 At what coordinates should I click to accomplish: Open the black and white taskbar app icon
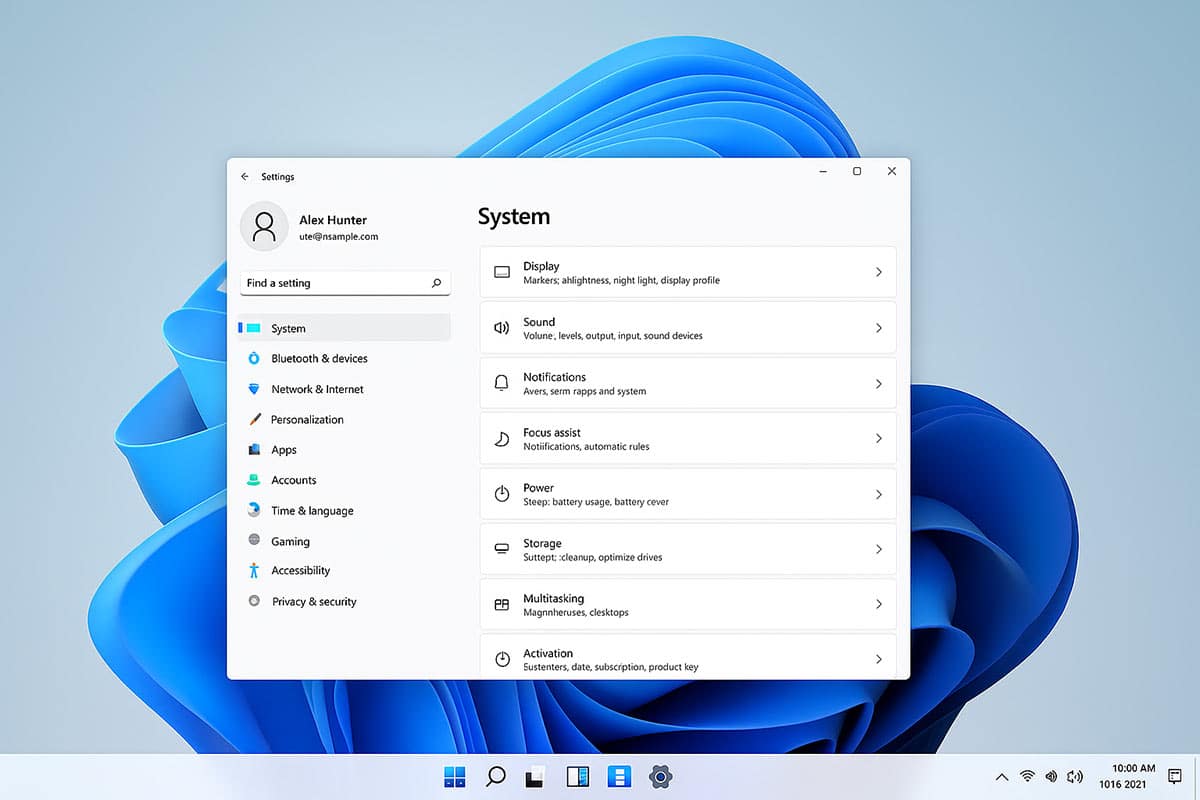tap(534, 777)
